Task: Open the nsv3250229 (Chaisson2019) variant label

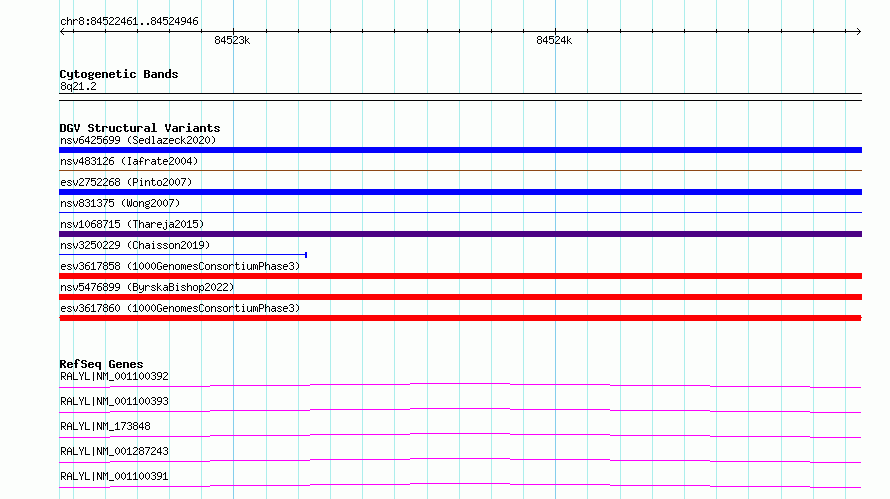Action: [135, 245]
